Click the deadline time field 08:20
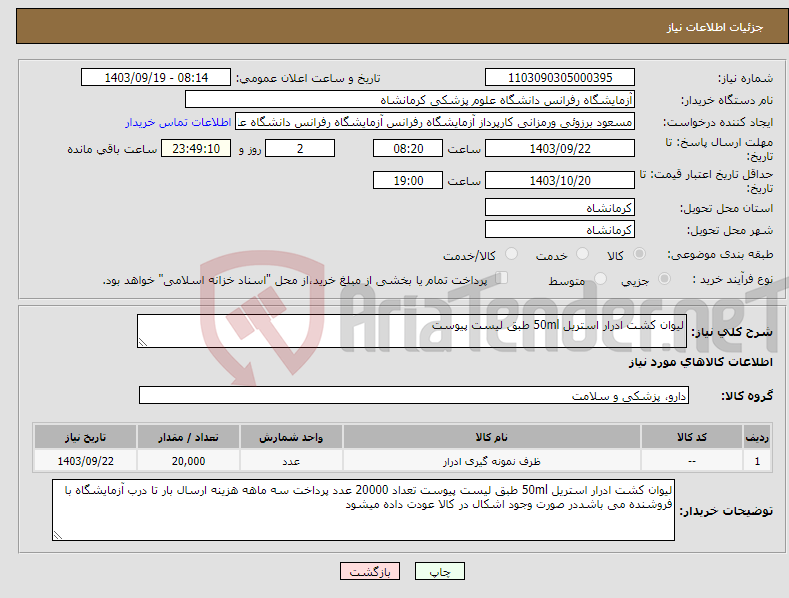The image size is (789, 598). coord(408,148)
